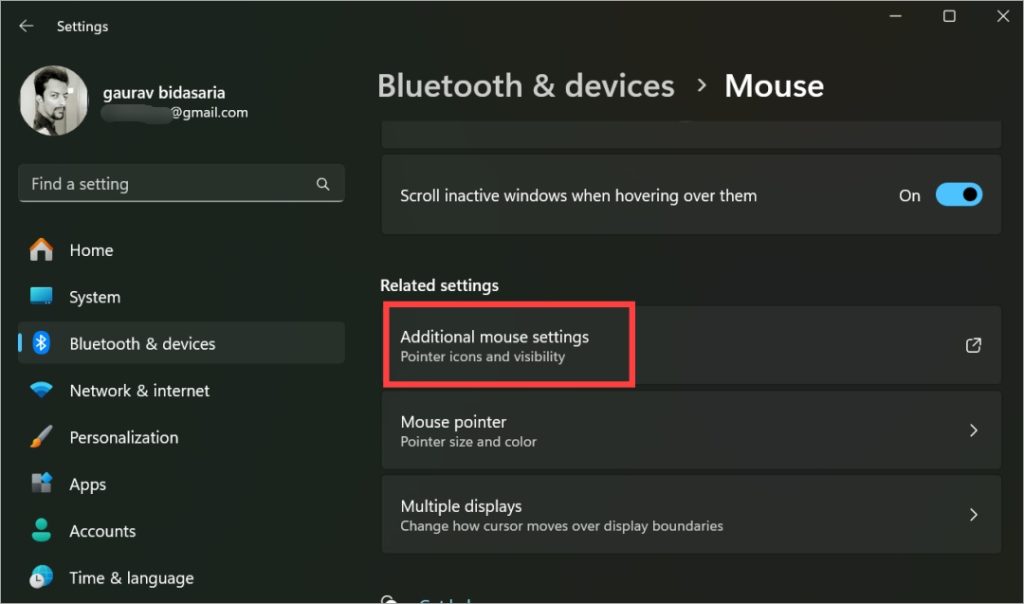This screenshot has height=604, width=1024.
Task: Click the search magnifier icon
Action: 323,184
